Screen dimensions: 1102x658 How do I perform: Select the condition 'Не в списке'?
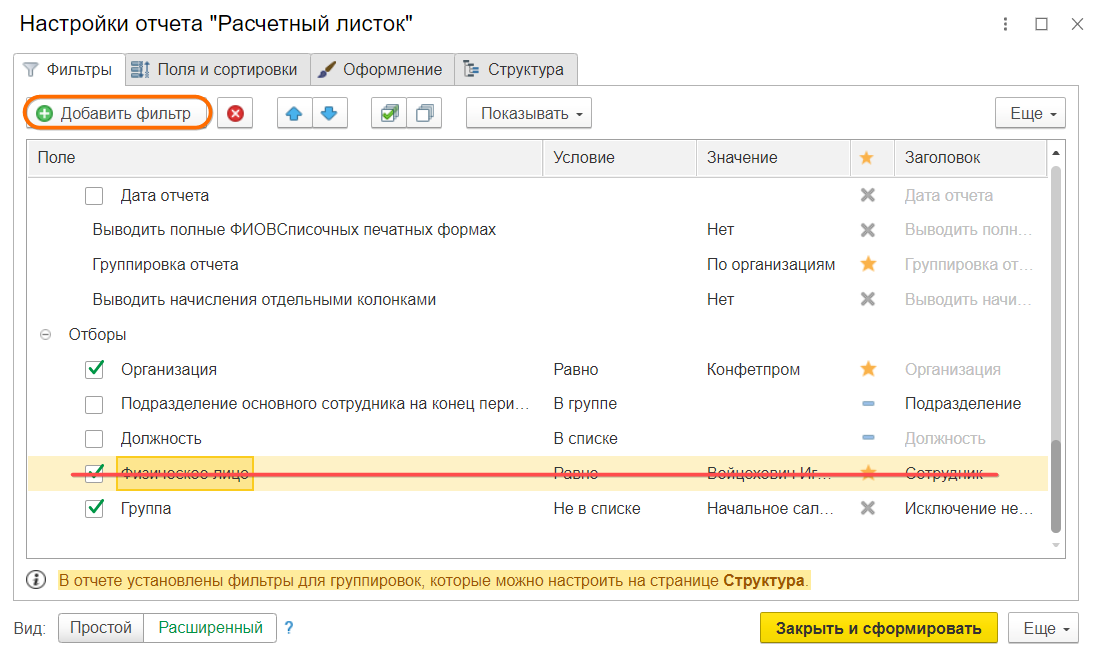pyautogui.click(x=597, y=508)
